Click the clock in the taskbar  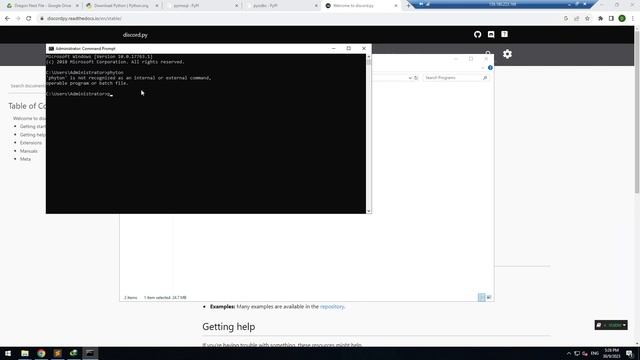pyautogui.click(x=611, y=353)
